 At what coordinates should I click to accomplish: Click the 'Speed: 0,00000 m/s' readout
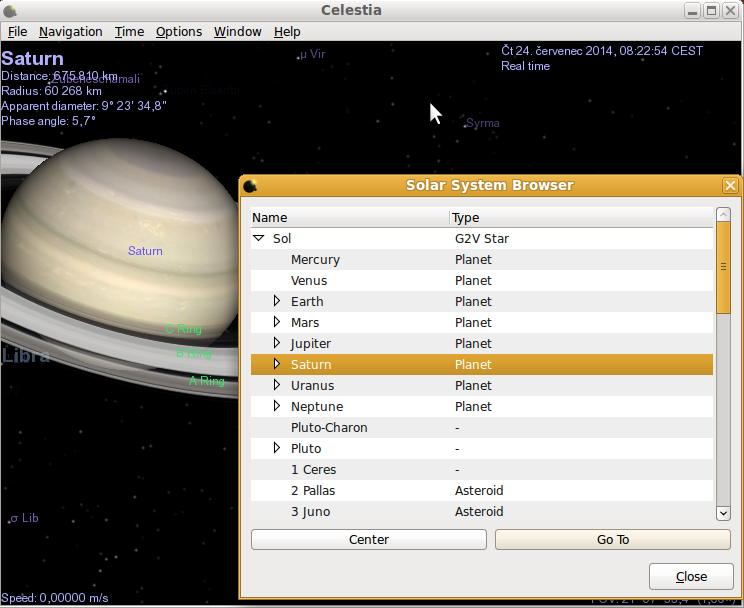[55, 598]
